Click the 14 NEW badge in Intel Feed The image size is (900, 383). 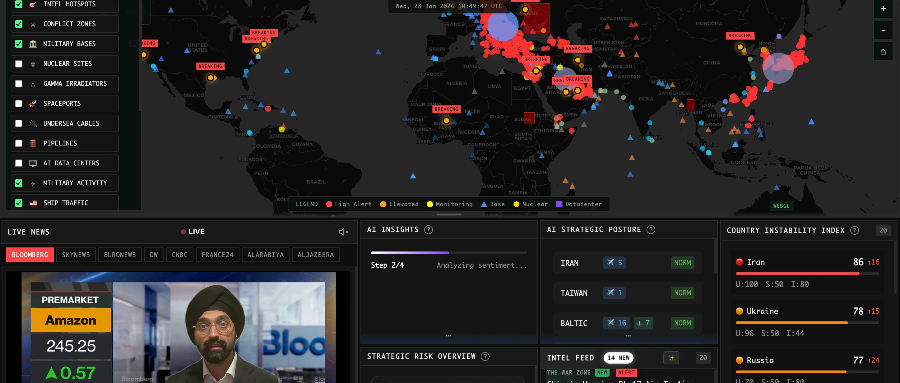pos(619,358)
